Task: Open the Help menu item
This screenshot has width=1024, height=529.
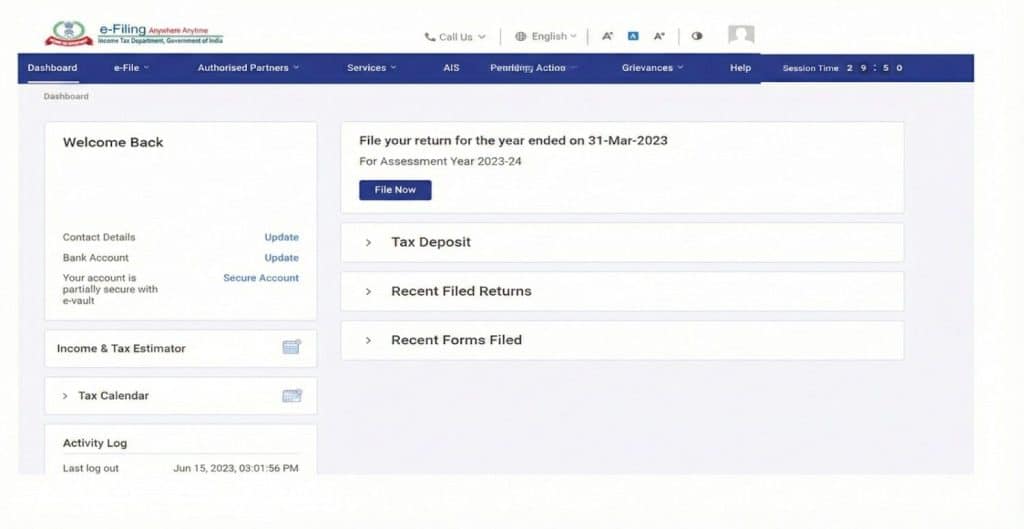Action: (741, 68)
